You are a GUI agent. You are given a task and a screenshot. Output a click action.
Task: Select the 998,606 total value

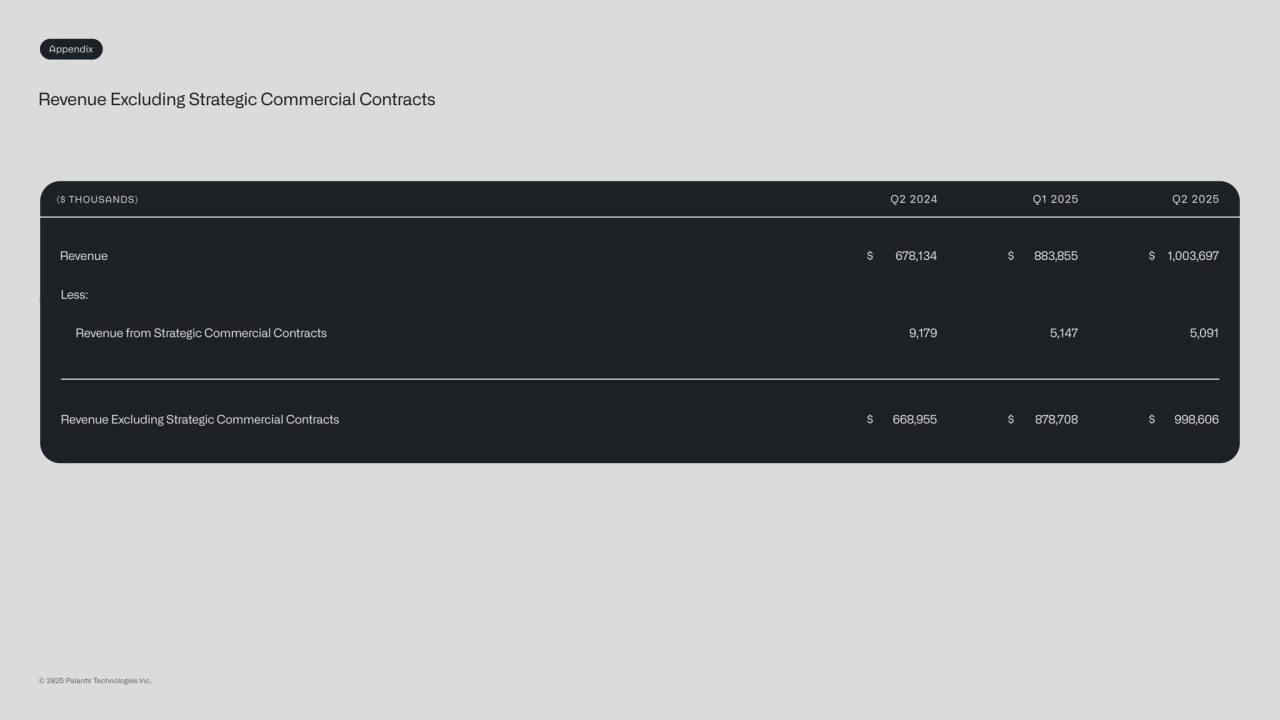point(1196,420)
